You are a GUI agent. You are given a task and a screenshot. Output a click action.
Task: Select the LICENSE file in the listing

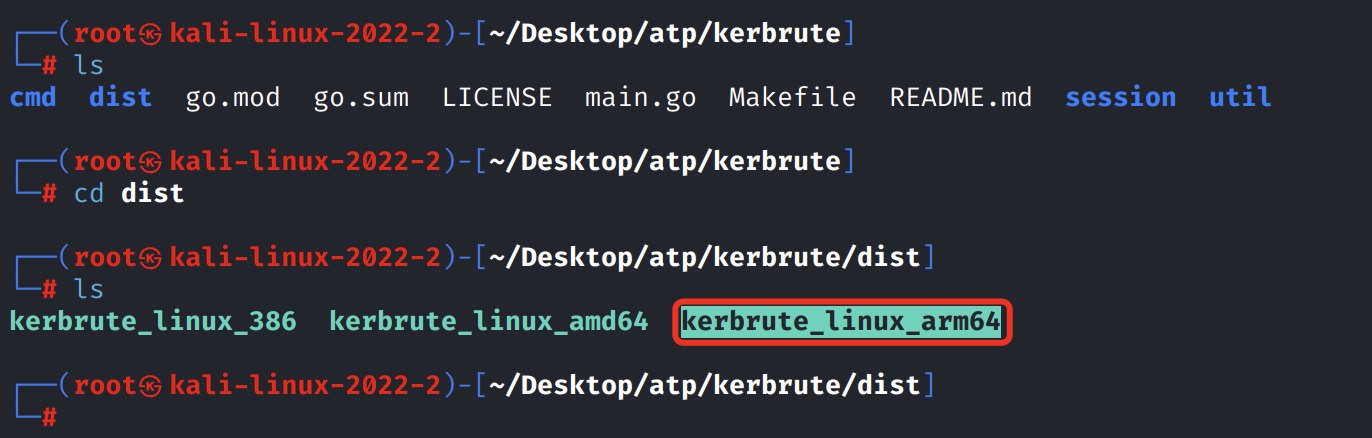pos(497,97)
